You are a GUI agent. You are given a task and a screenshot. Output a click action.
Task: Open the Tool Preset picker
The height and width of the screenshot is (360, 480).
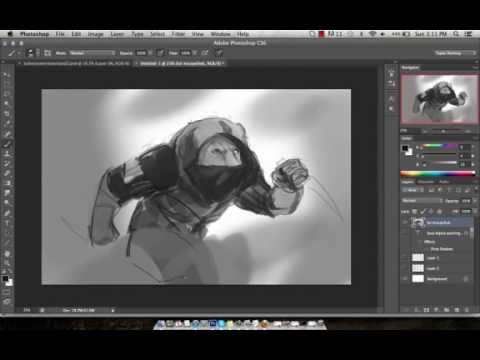click(x=14, y=53)
